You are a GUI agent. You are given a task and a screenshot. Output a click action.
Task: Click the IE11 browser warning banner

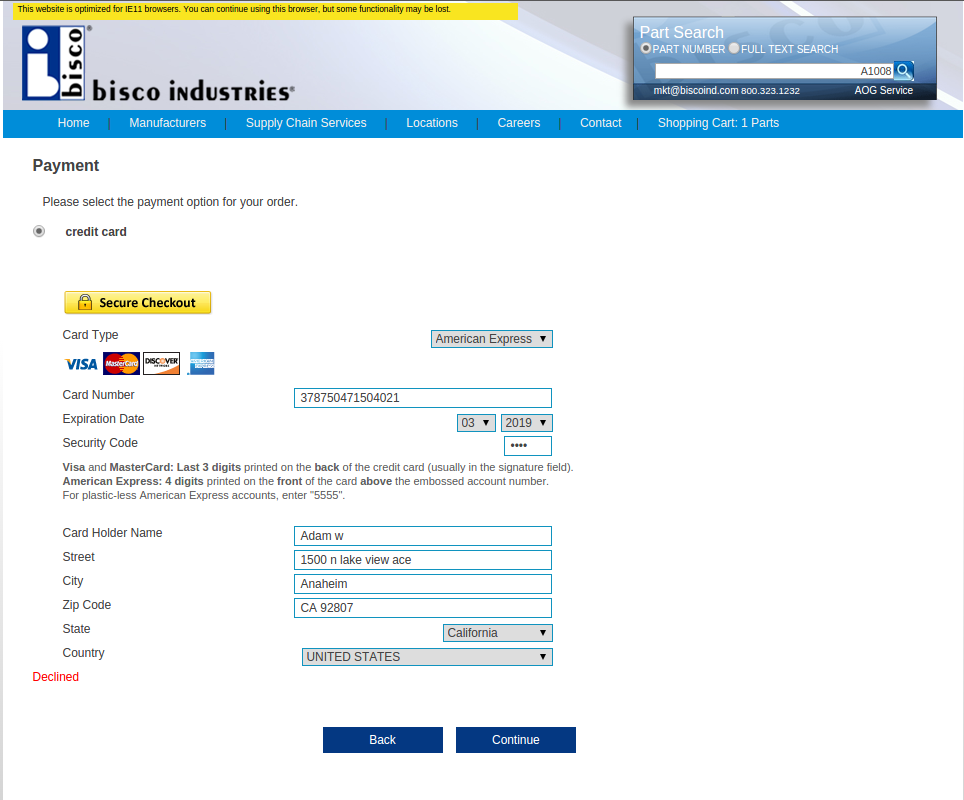(265, 9)
